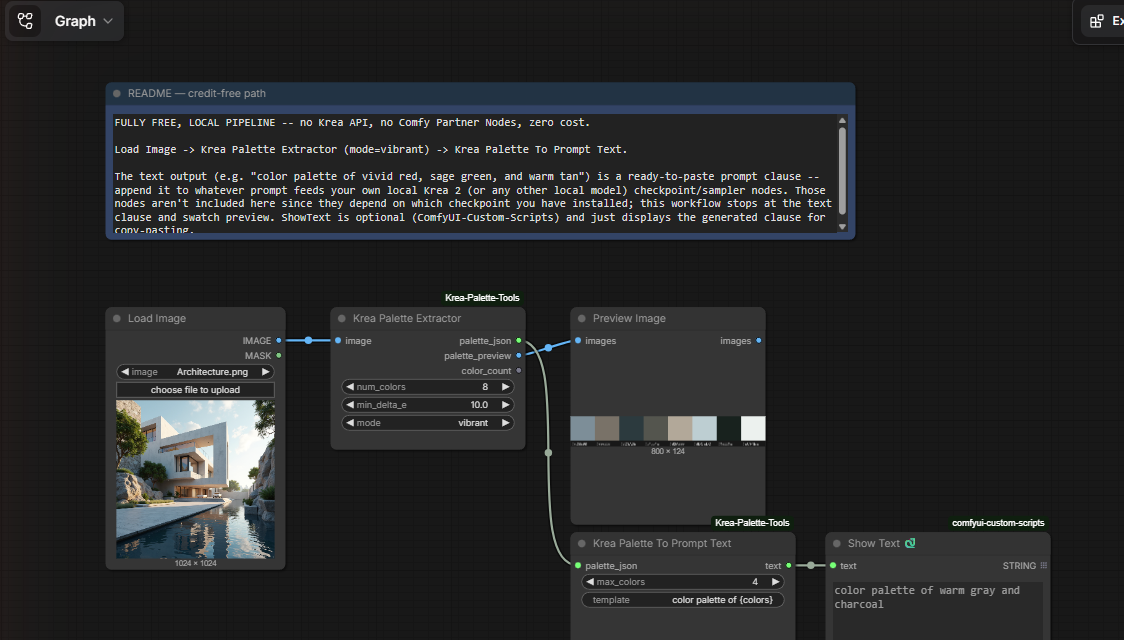Click link midpoint between Load Image and Extractor
This screenshot has height=640, width=1124.
308,340
